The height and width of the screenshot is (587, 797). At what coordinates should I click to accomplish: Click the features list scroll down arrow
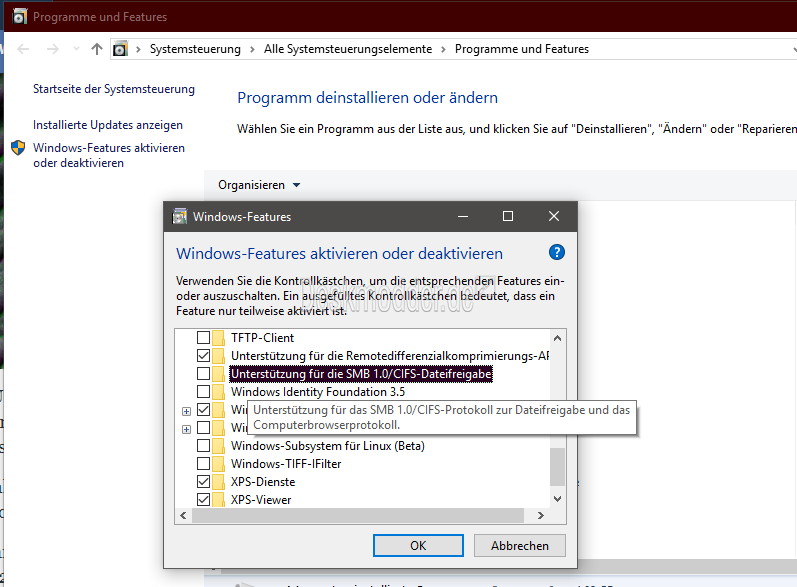tap(558, 499)
